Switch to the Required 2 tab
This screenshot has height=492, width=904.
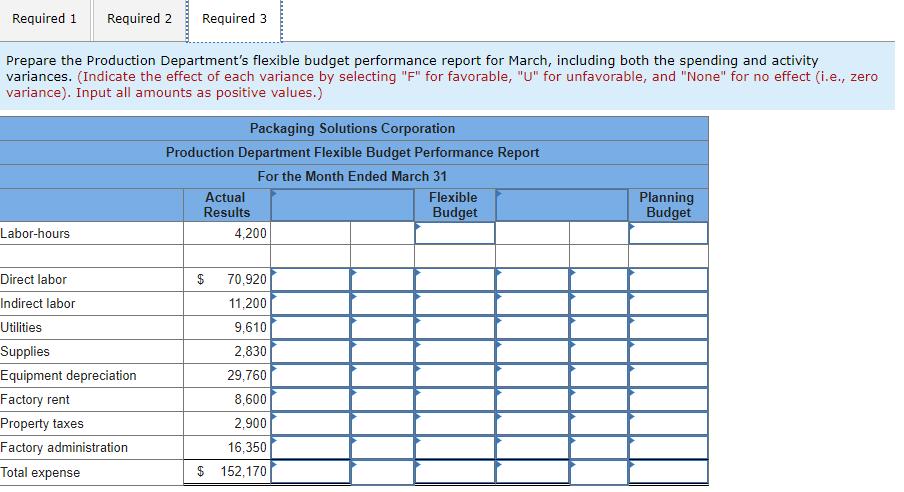pyautogui.click(x=140, y=19)
